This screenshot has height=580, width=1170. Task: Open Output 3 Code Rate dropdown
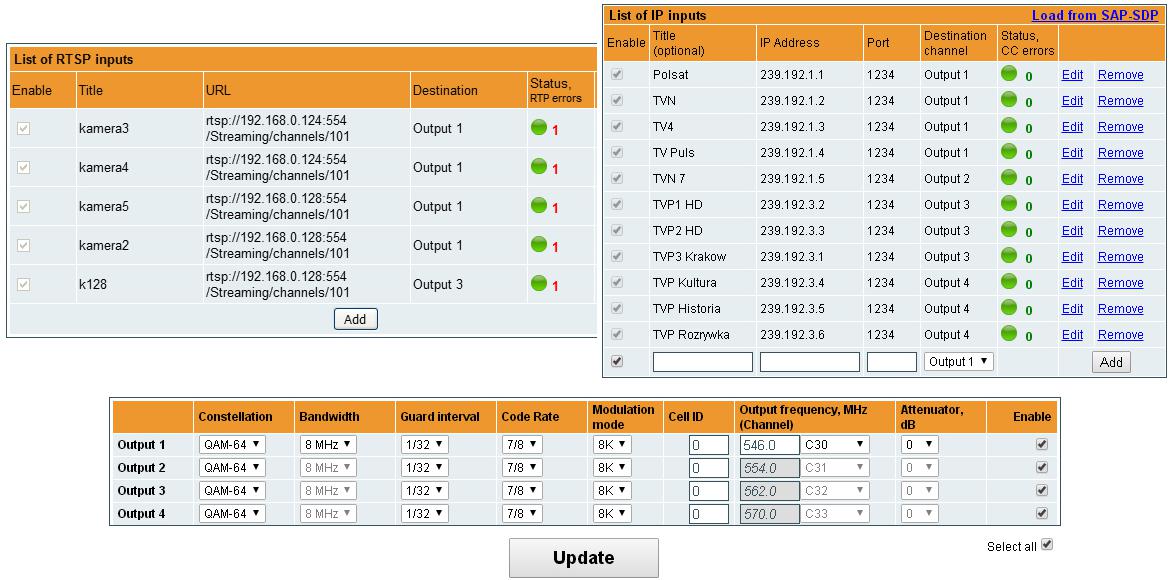[x=521, y=490]
